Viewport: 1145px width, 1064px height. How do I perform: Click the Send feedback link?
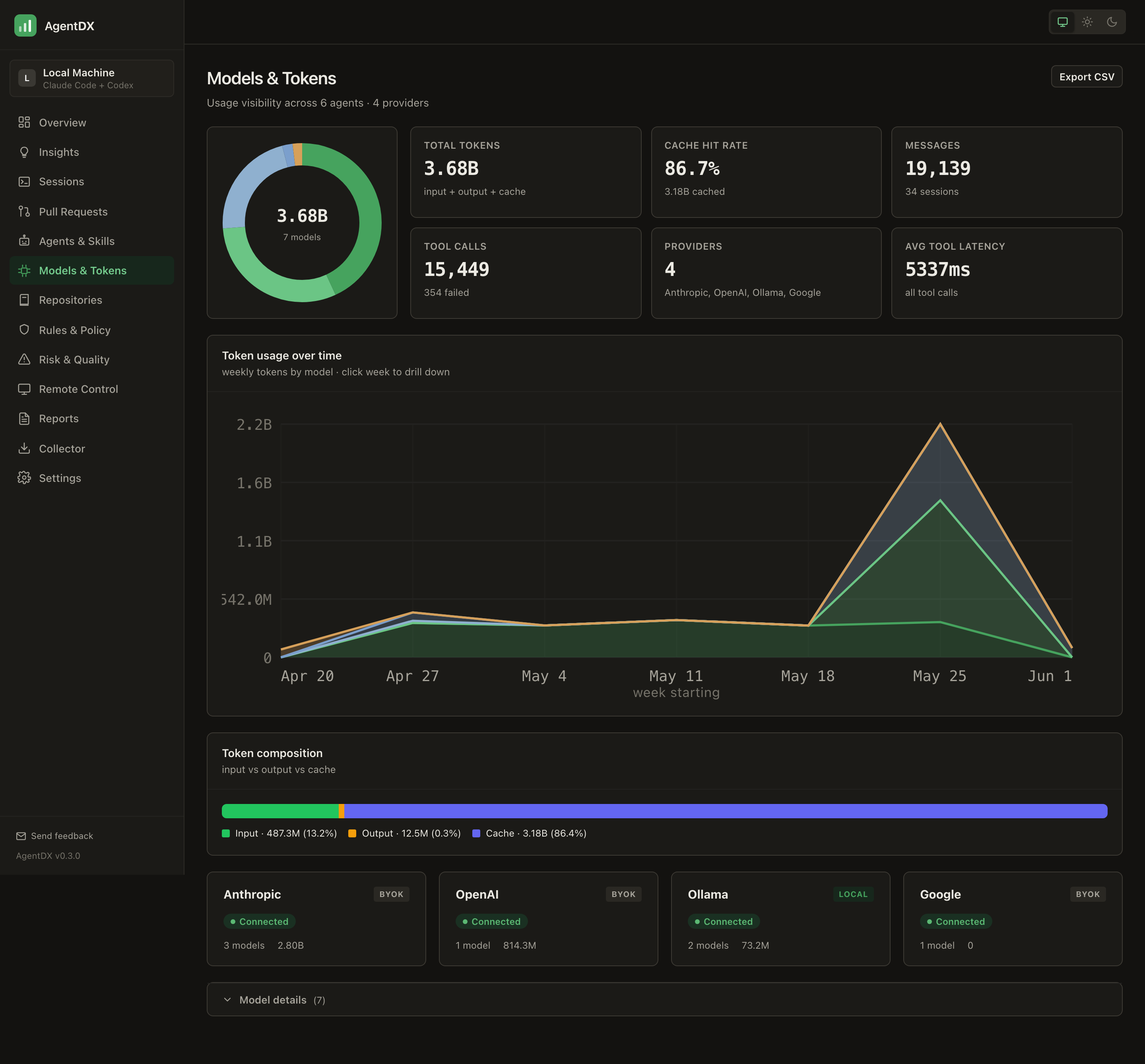(55, 836)
